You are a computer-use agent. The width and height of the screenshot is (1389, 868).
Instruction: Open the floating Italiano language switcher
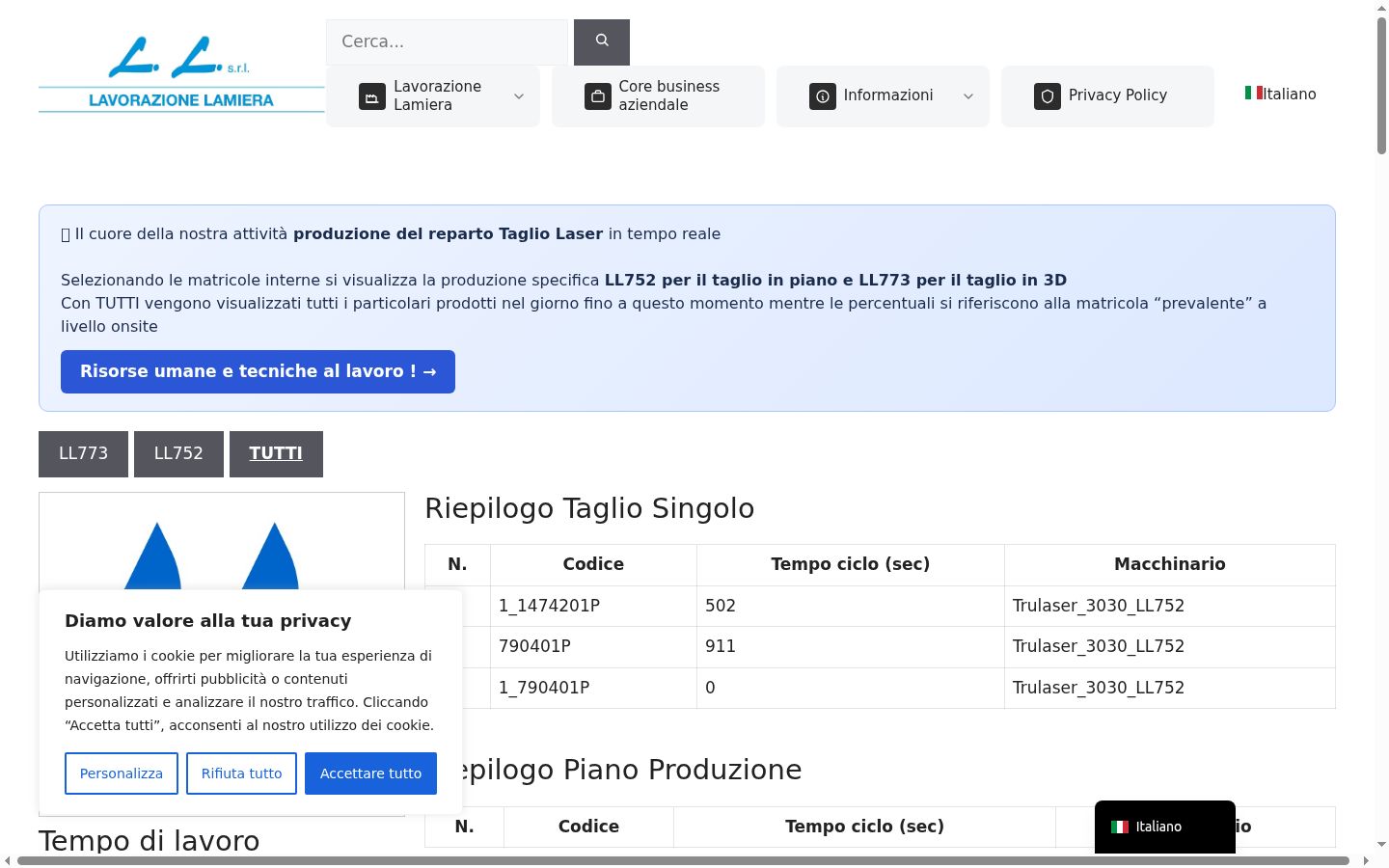coord(1165,827)
